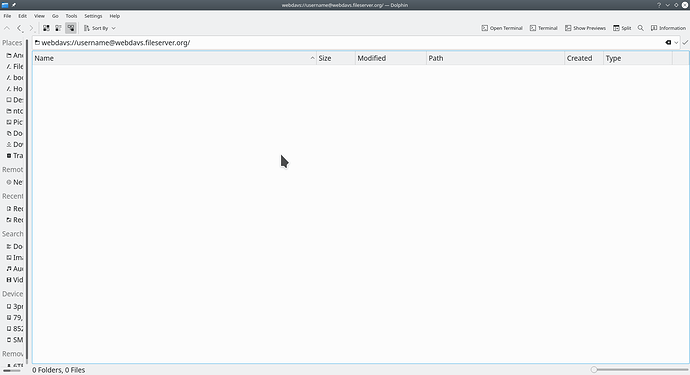Toggle Show Previews

(x=585, y=28)
